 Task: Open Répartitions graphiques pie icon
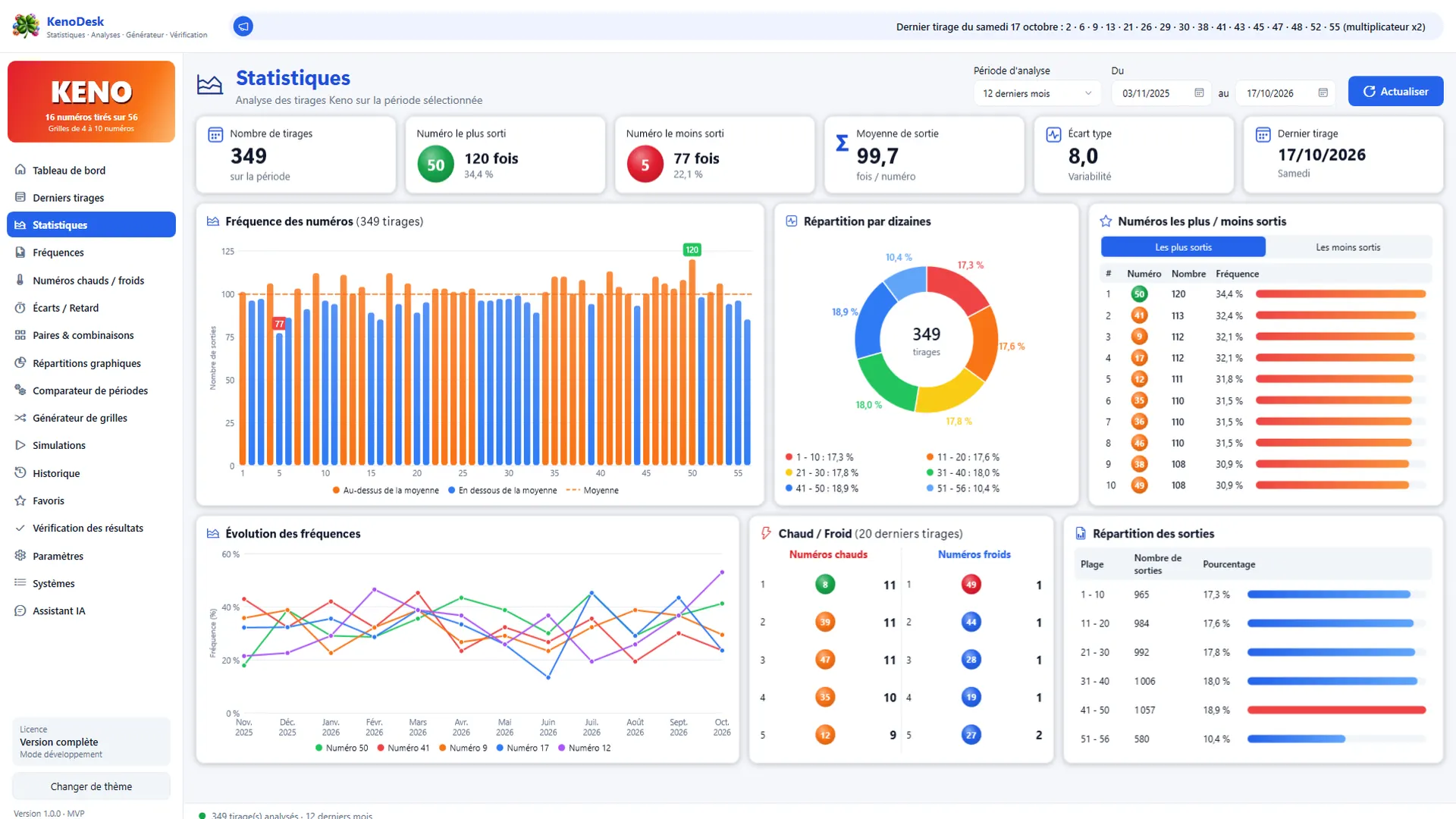click(x=20, y=362)
